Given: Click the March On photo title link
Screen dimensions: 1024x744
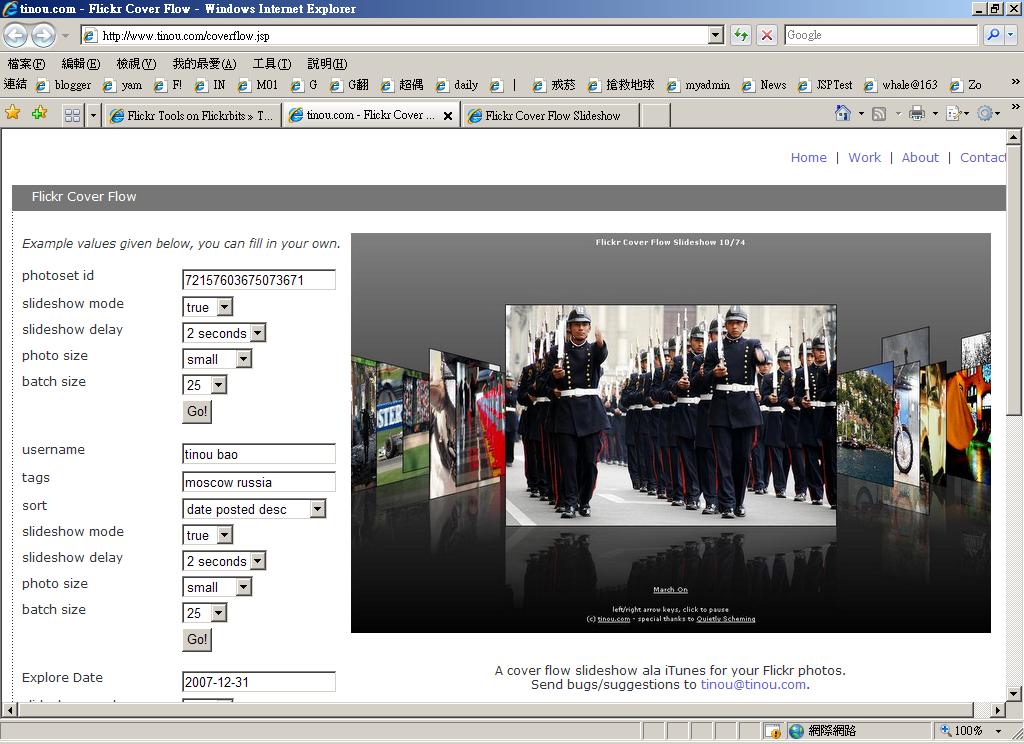Looking at the screenshot, I should [670, 590].
